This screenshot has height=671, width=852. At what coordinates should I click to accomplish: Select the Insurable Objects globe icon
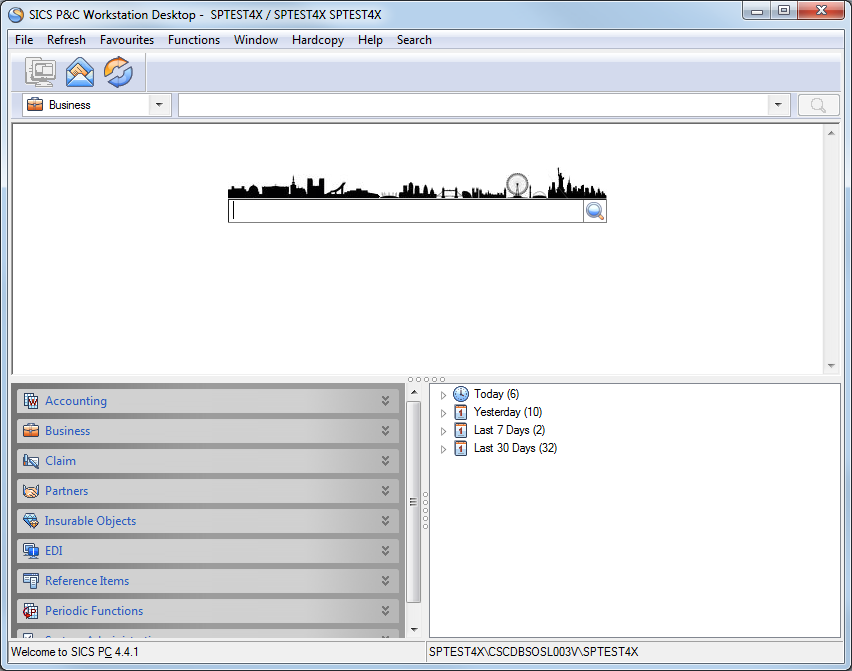[x=30, y=520]
